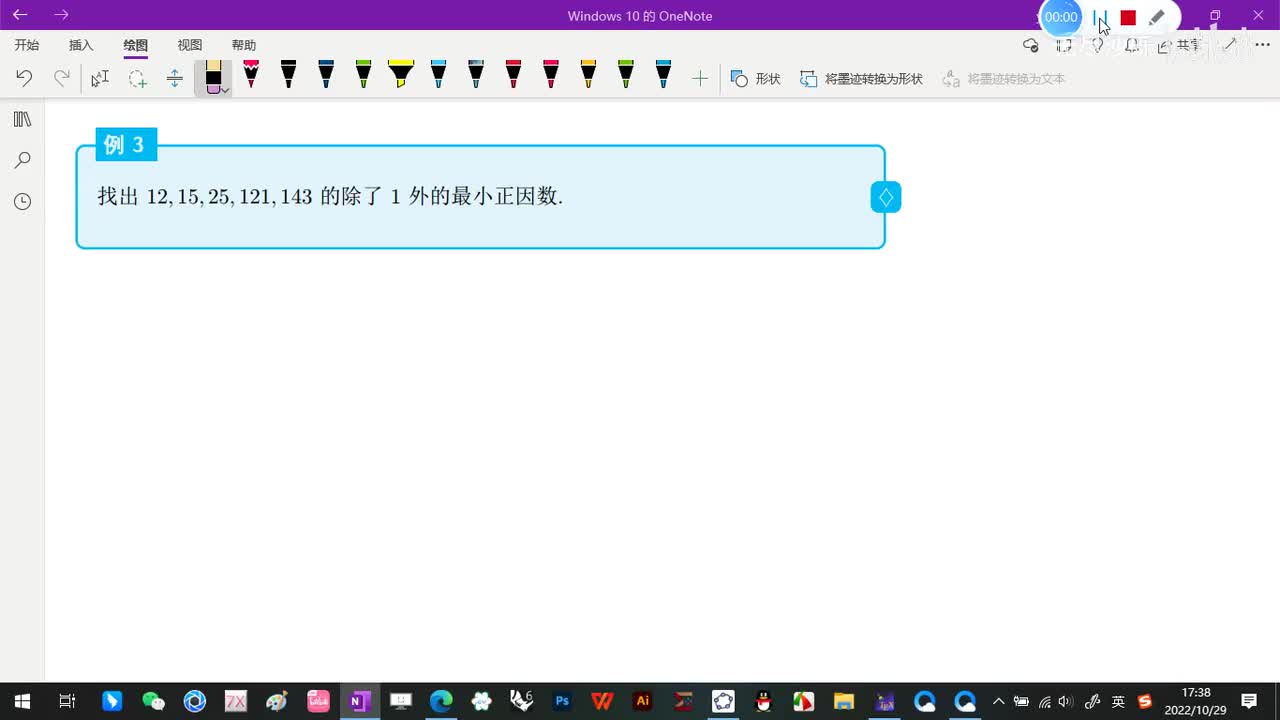Select the yellow highlighter
Screen dimensions: 1280x720
click(401, 74)
